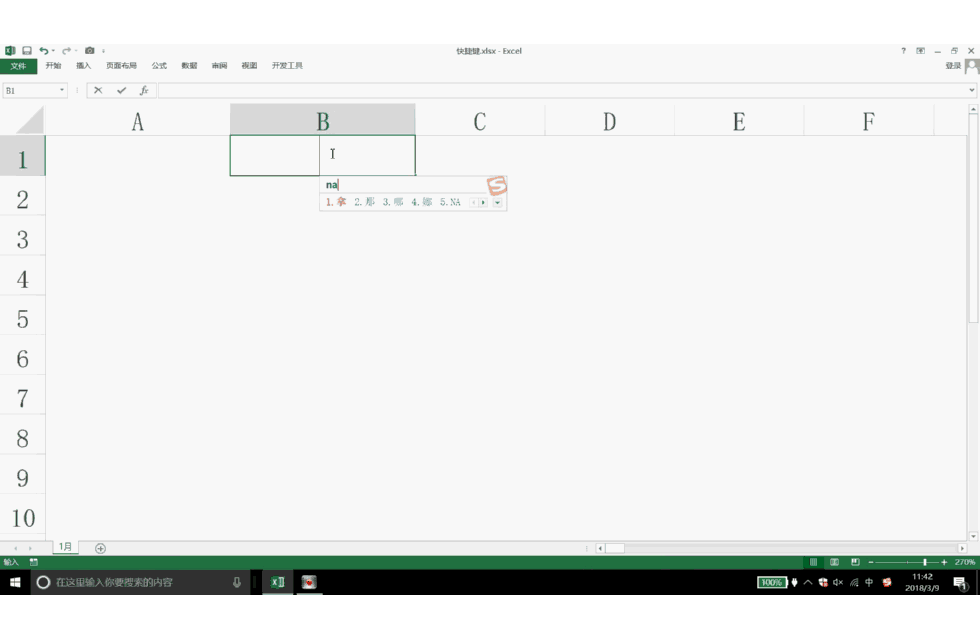
Task: Select column A header
Action: coord(138,120)
